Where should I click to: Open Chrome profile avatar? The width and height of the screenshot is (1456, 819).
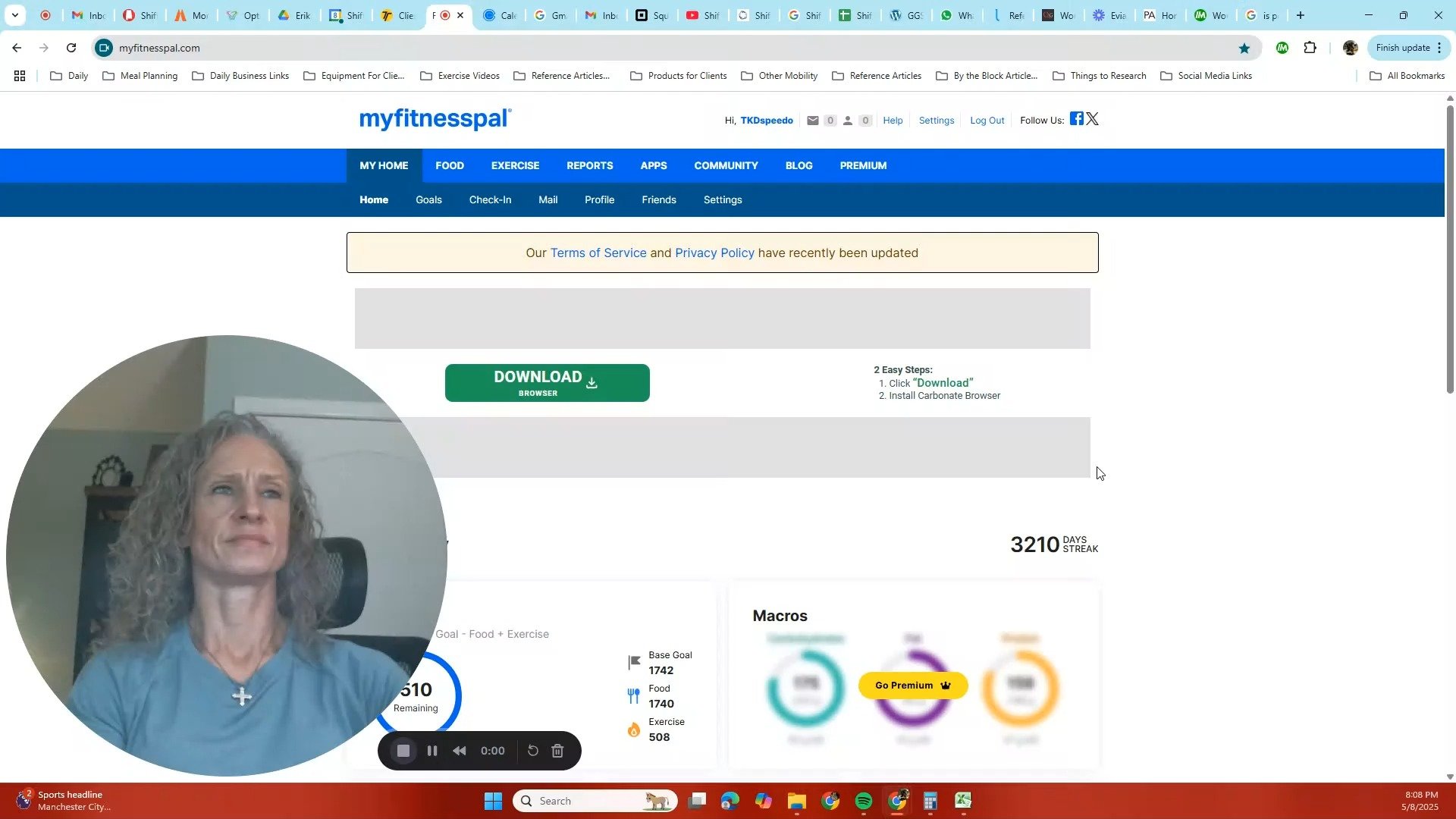(x=1350, y=48)
